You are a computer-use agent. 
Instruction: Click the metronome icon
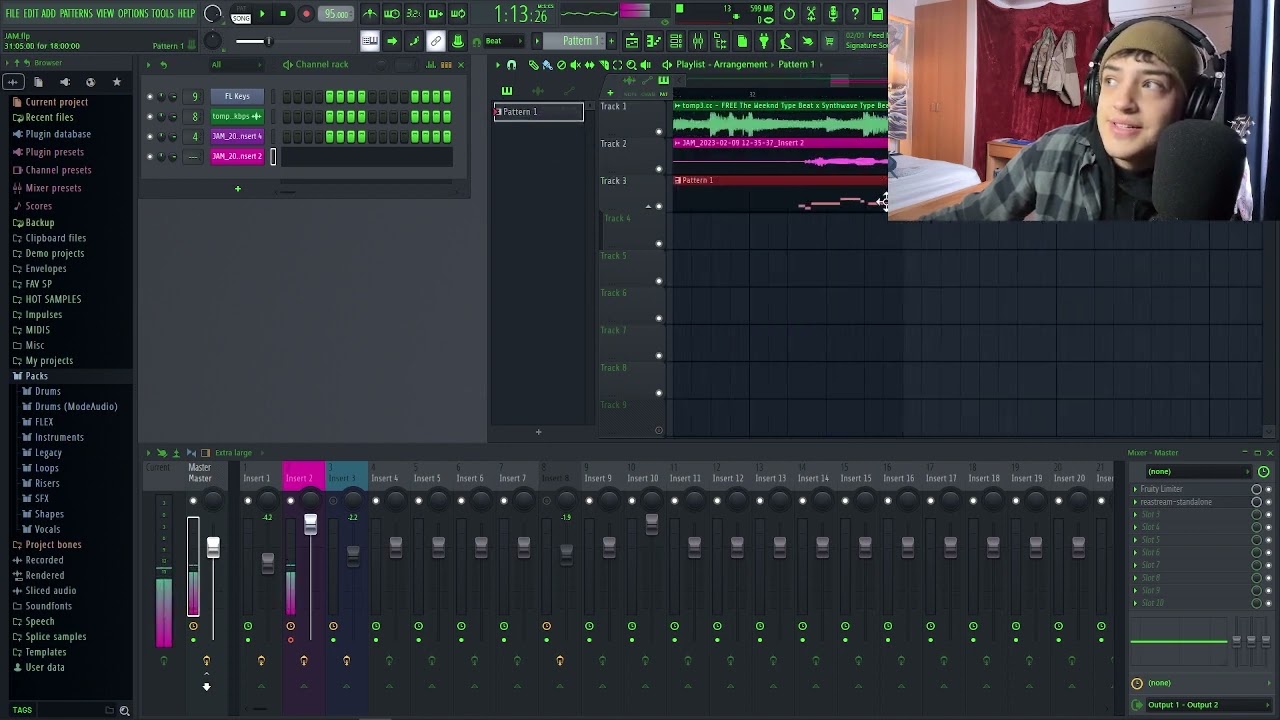point(370,14)
